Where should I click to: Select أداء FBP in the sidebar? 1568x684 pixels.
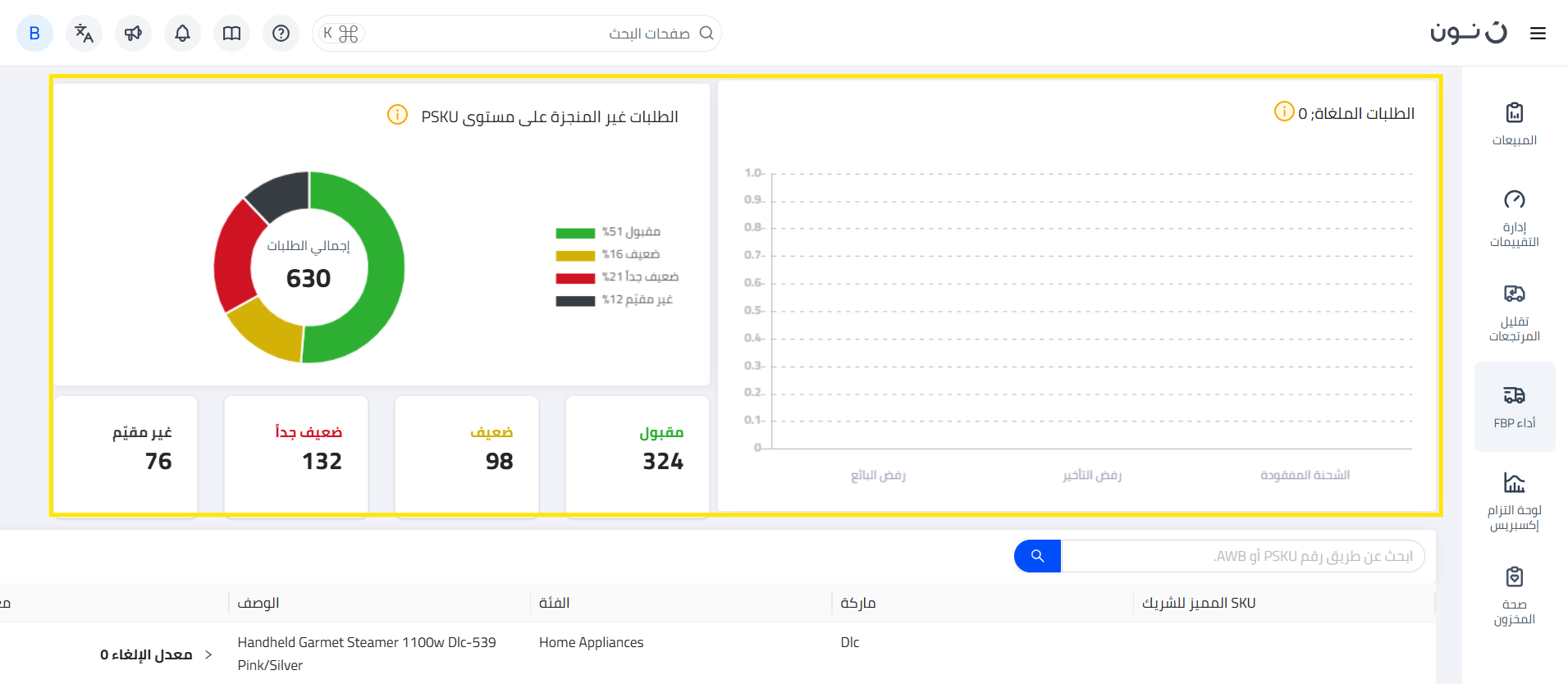click(x=1515, y=407)
